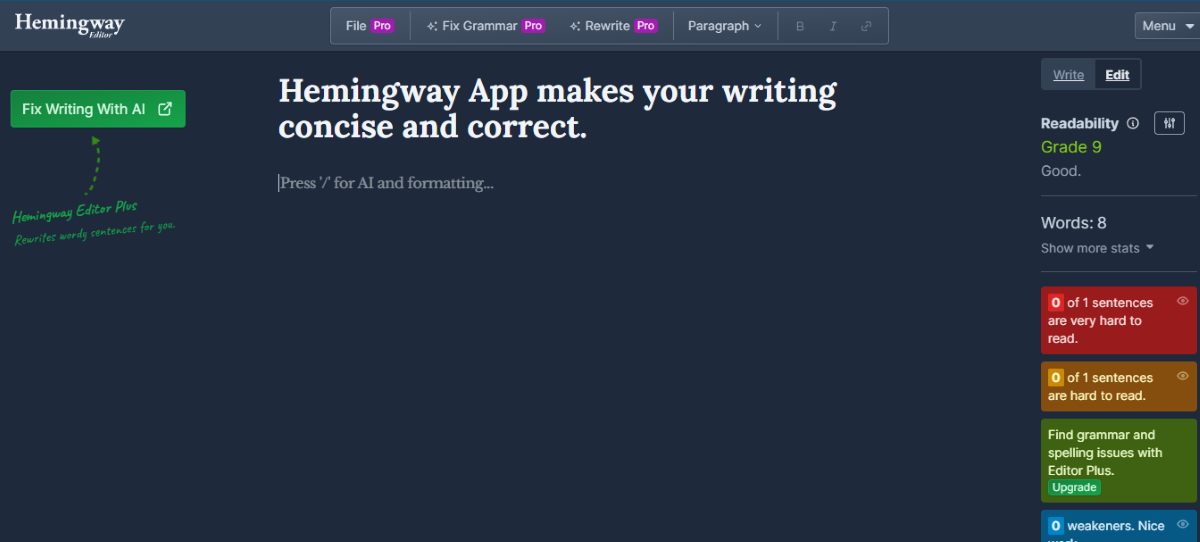Image resolution: width=1200 pixels, height=542 pixels.
Task: Click Fix Writing With AI button
Action: (x=97, y=109)
